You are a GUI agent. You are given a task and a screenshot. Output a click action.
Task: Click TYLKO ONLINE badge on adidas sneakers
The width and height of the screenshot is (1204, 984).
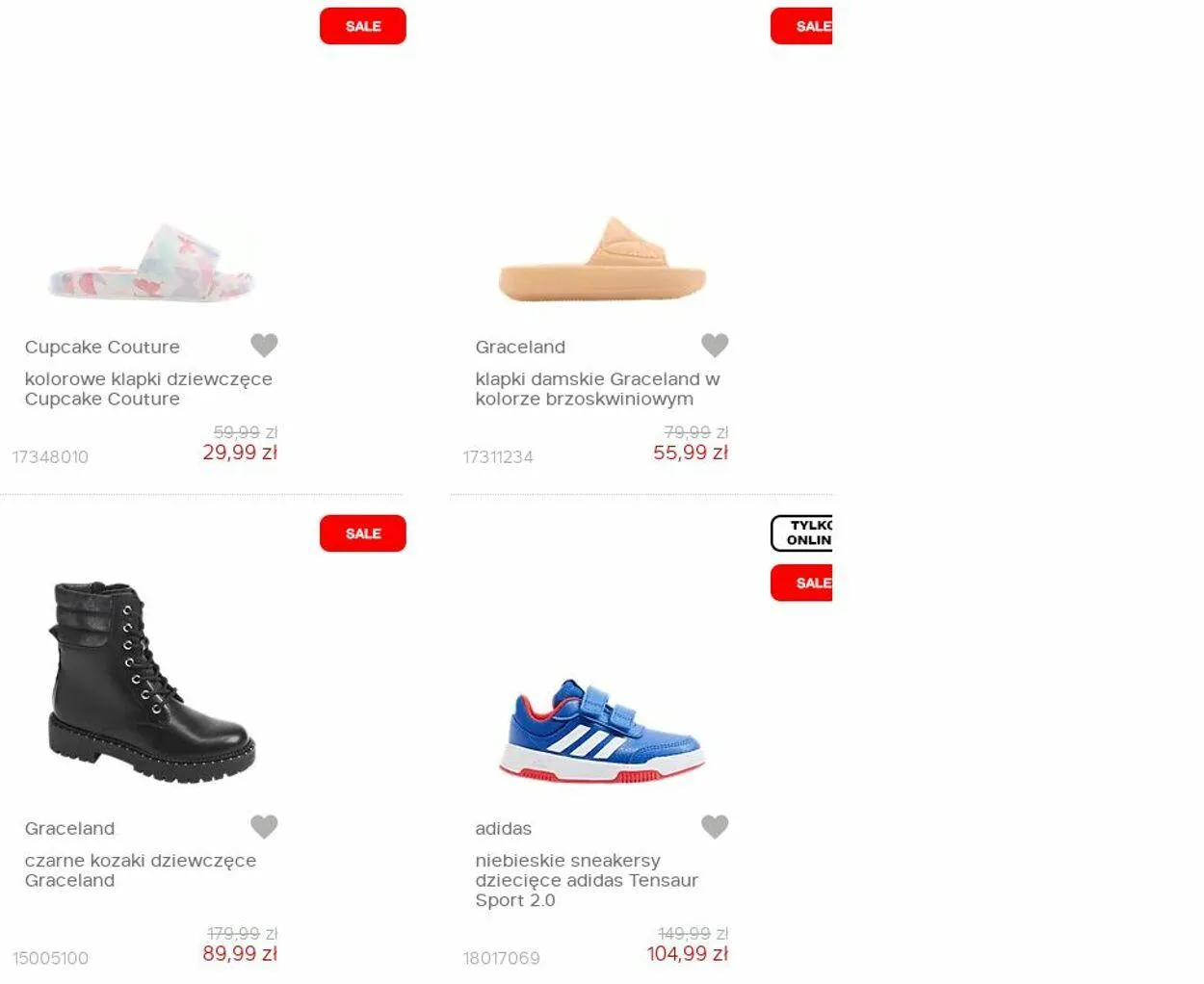(x=801, y=533)
